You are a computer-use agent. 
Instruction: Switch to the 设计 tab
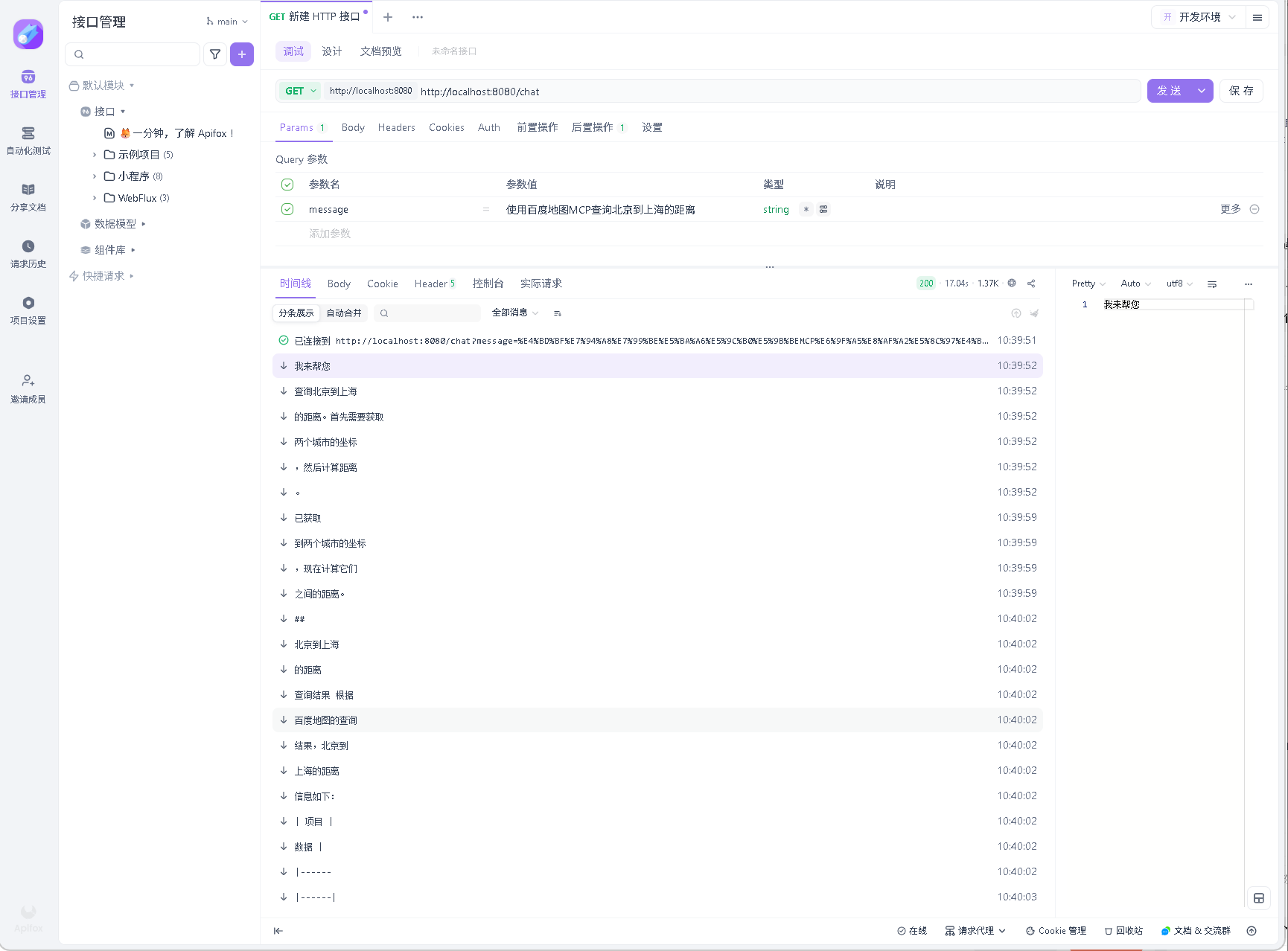[x=332, y=51]
